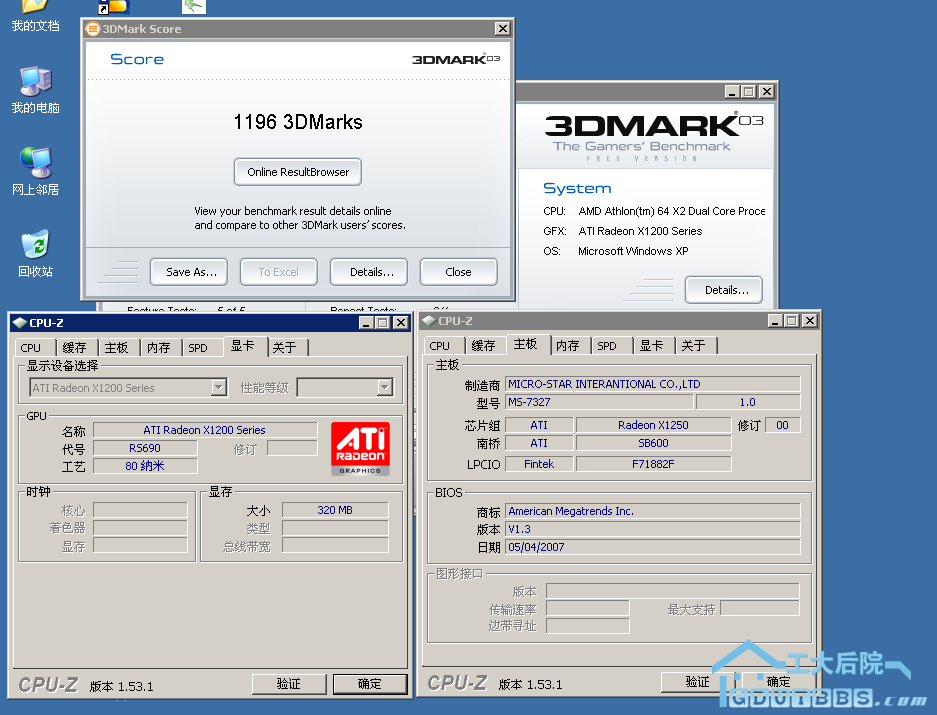
Task: Switch to CPU tab in left CPU-Z
Action: click(33, 347)
